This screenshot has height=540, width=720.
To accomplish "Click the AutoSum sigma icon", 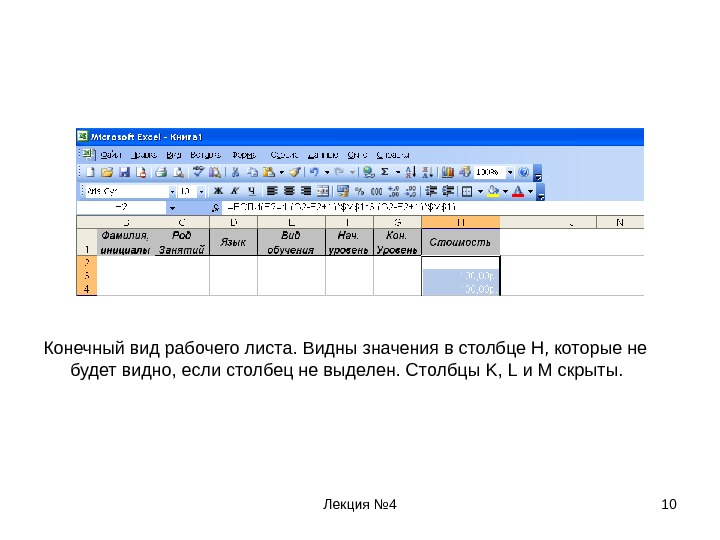I will click(385, 173).
